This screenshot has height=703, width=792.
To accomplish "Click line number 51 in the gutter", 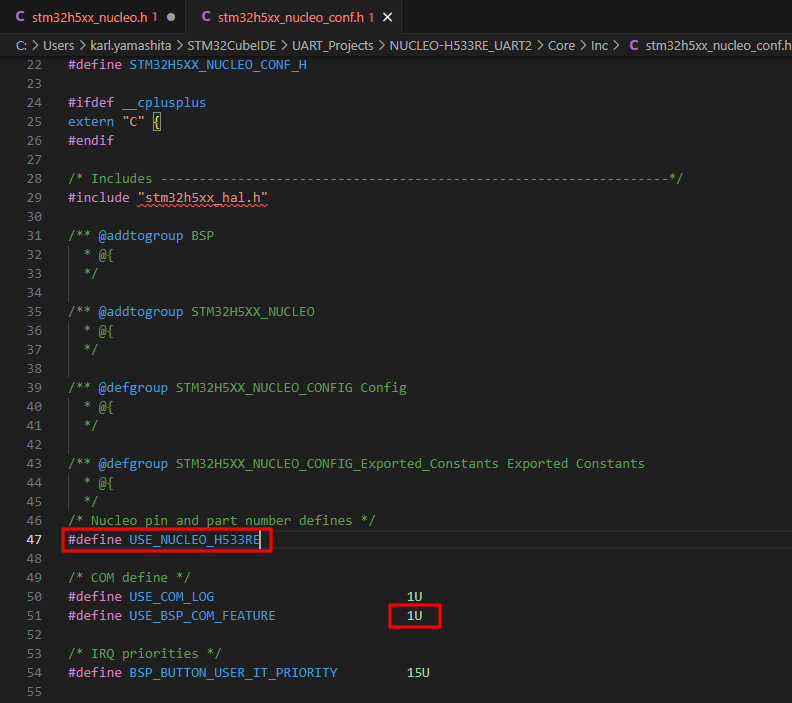I will [x=34, y=616].
